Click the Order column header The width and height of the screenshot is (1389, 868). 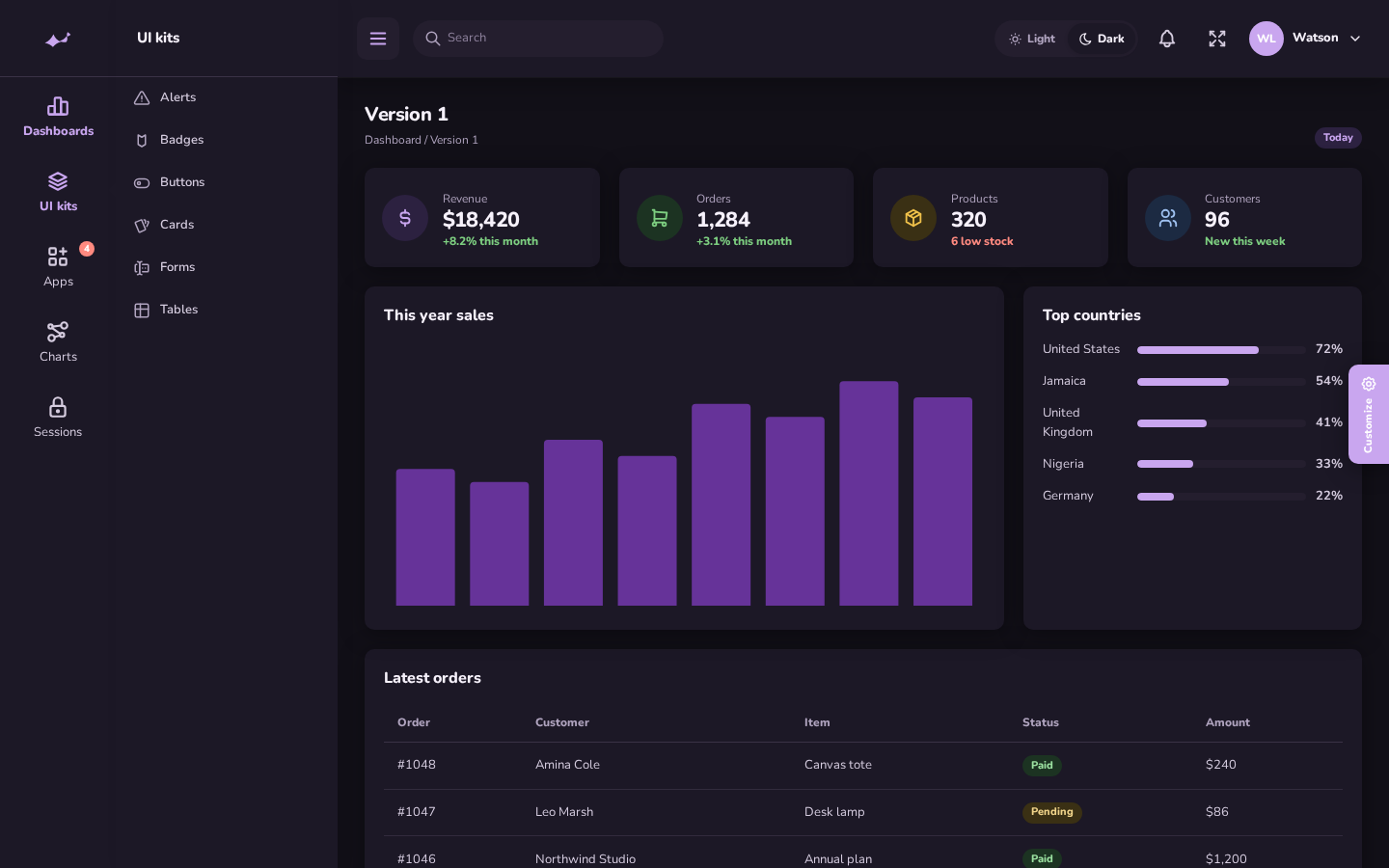414,722
